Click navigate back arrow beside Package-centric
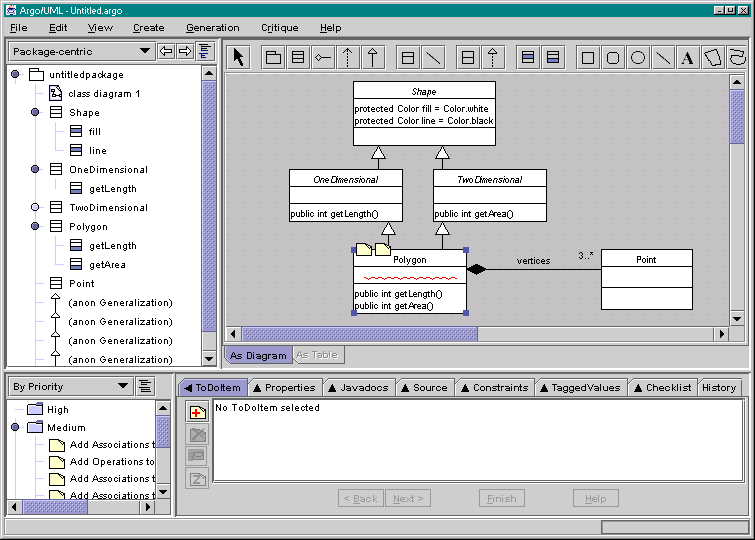755x540 pixels. pos(167,51)
